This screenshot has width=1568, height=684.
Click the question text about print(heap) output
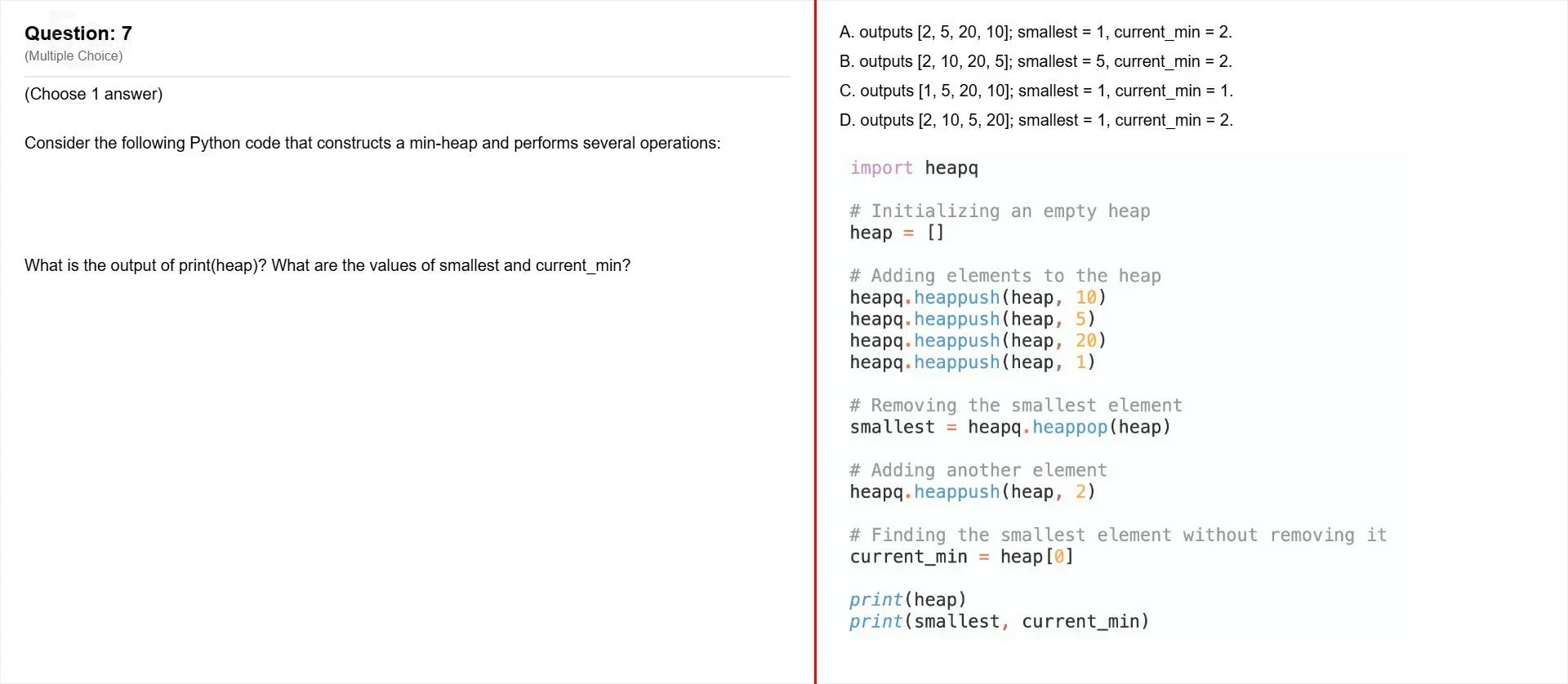(x=327, y=265)
